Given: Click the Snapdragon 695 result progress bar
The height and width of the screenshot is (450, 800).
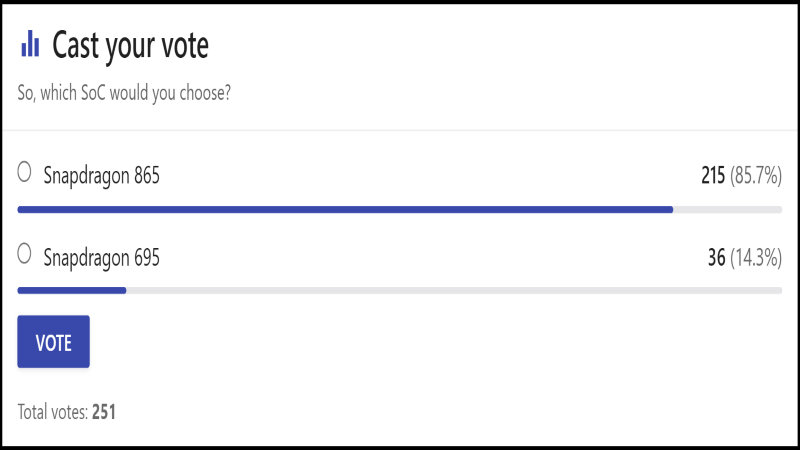Looking at the screenshot, I should click(x=399, y=290).
